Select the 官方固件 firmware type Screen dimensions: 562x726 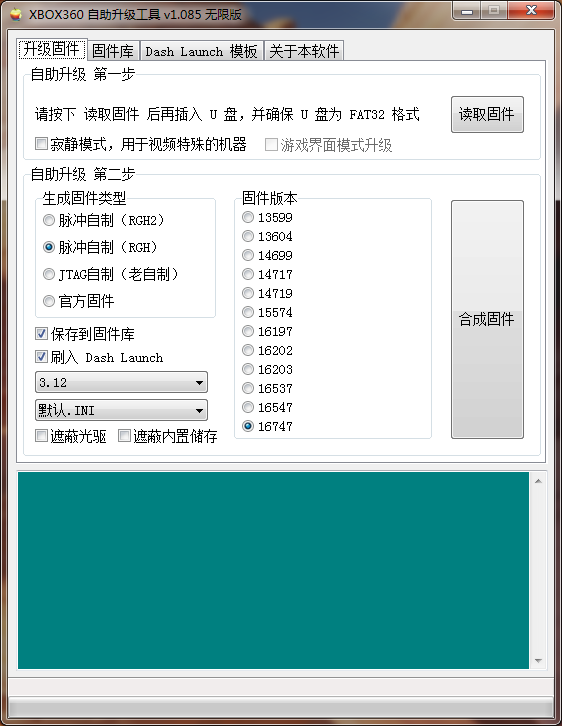tap(49, 301)
